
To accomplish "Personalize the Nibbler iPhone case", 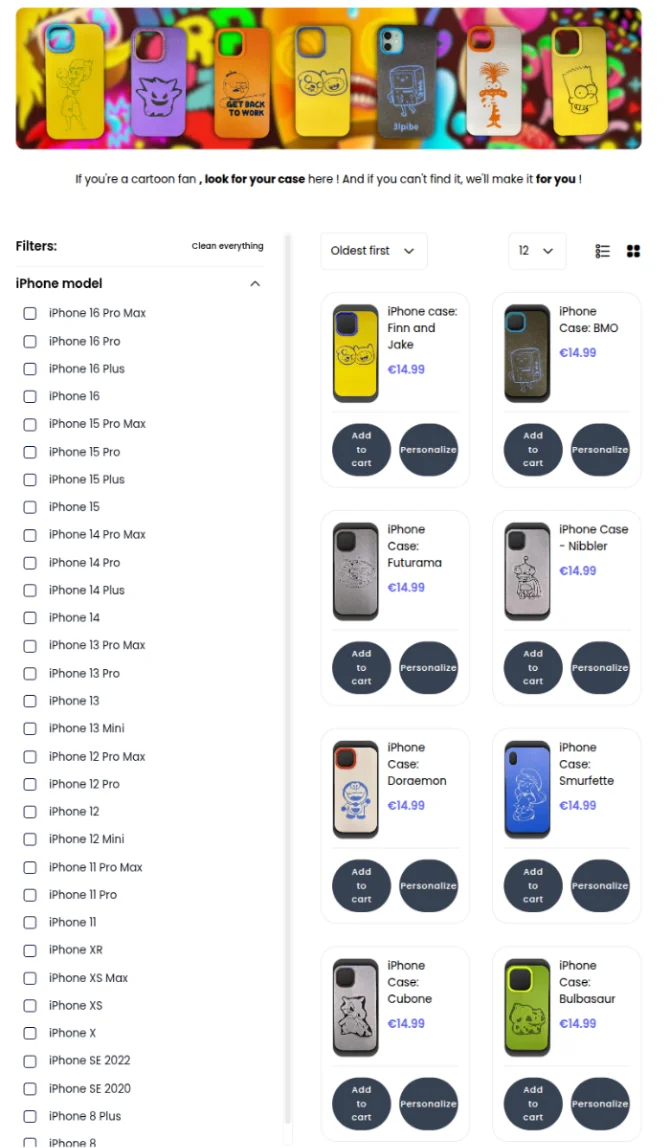I will click(600, 668).
